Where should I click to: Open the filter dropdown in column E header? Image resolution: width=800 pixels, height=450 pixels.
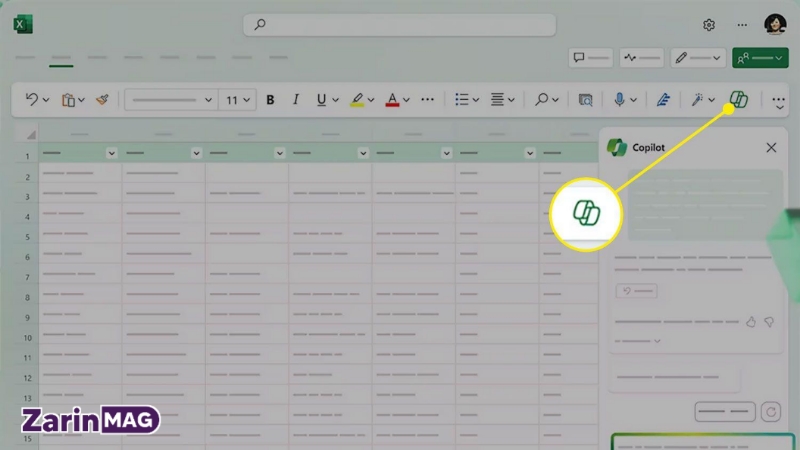tap(446, 153)
